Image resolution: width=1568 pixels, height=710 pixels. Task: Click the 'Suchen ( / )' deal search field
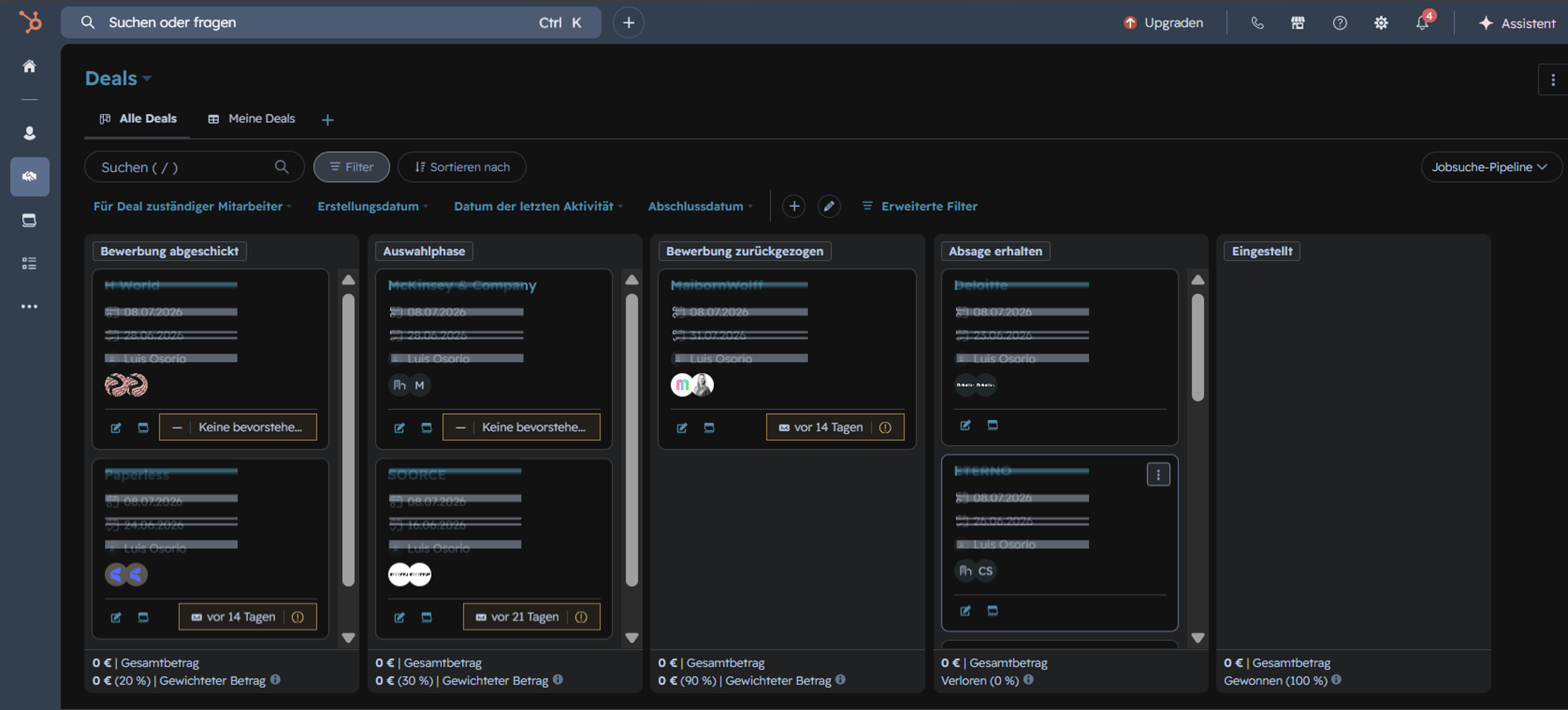coord(194,167)
